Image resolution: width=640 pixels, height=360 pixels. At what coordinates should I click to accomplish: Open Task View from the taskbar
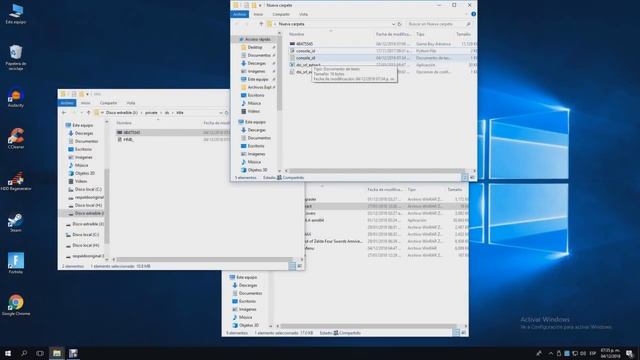tap(40, 353)
